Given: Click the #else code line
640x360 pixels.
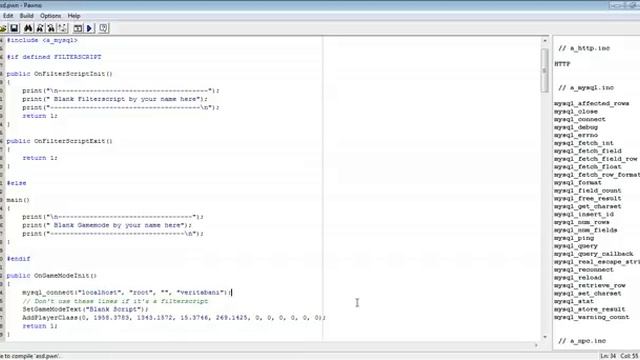Looking at the screenshot, I should click(16, 183).
